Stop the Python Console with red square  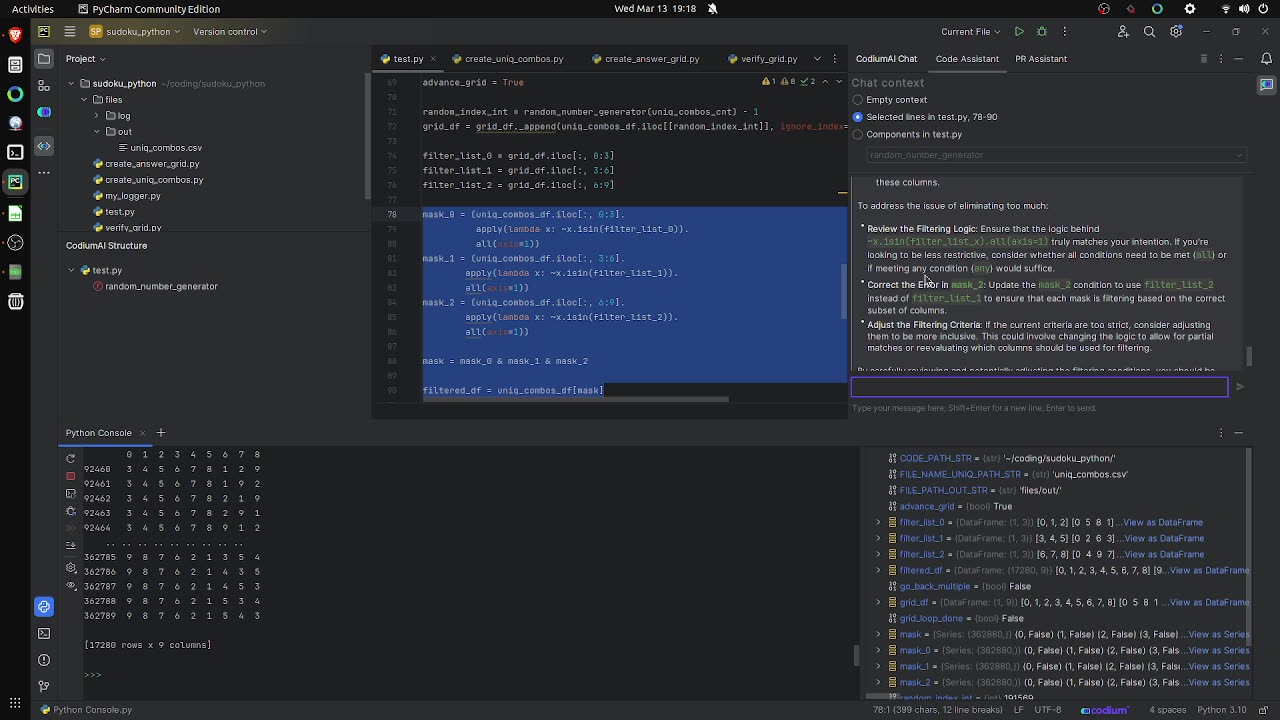(70, 475)
